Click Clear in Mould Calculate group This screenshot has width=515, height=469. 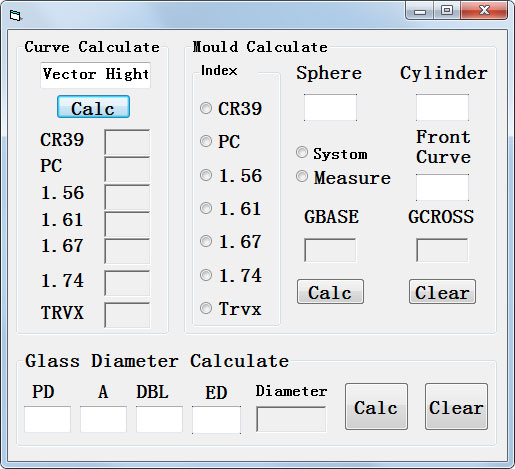point(442,292)
